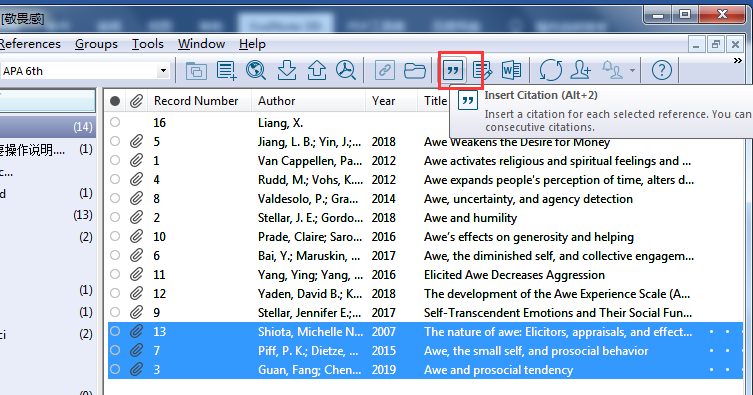Click the Open File folder icon
This screenshot has width=753, height=395.
[x=414, y=71]
